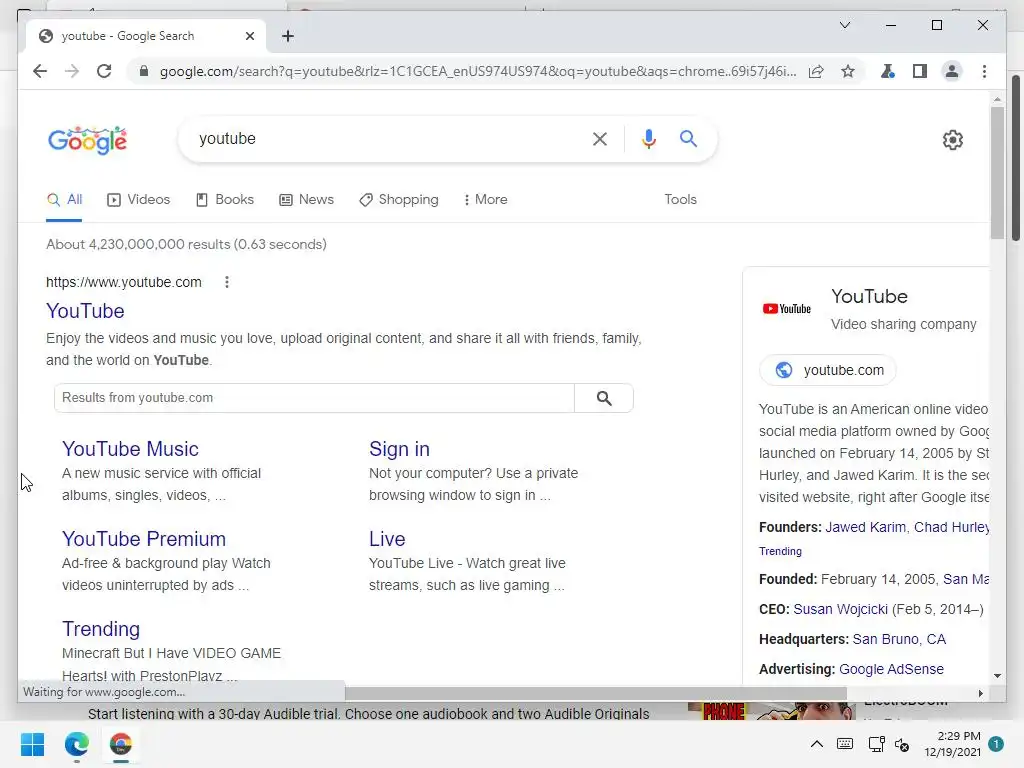Open the Live sitelink
The height and width of the screenshot is (768, 1024).
coord(387,539)
